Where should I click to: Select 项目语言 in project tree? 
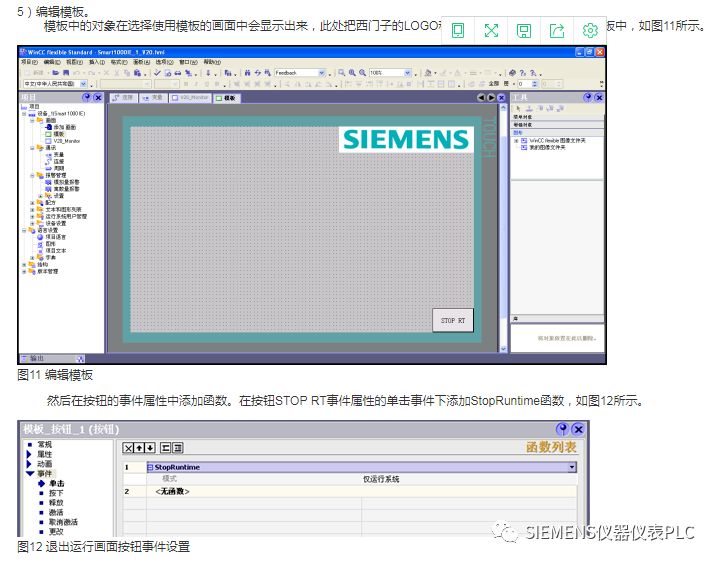[x=55, y=237]
